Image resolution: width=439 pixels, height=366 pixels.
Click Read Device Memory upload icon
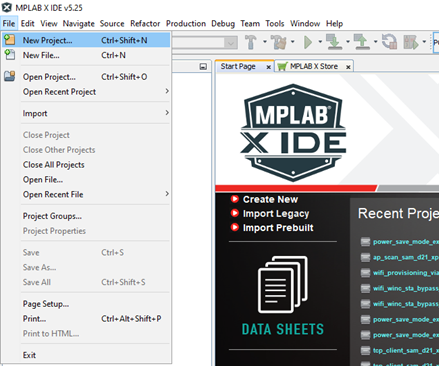[x=362, y=42]
